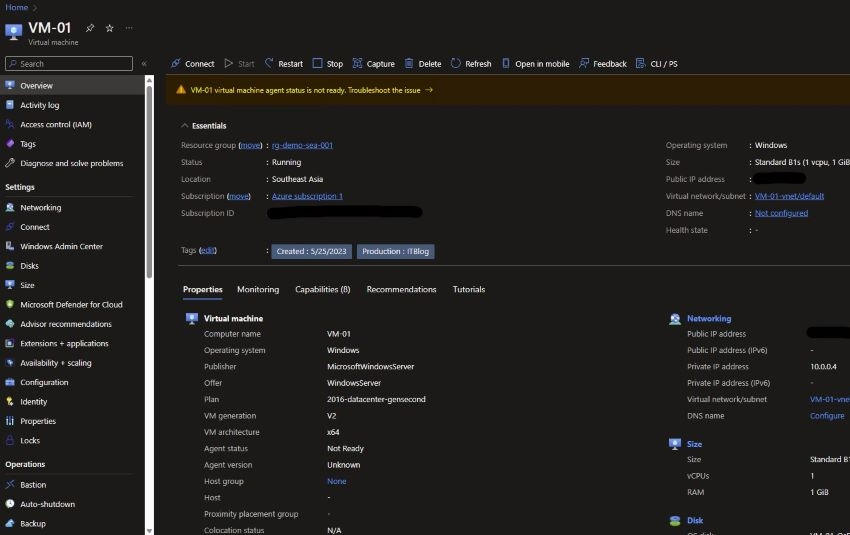
Task: Click the Locks padlock icon in the sidebar
Action: (10, 440)
